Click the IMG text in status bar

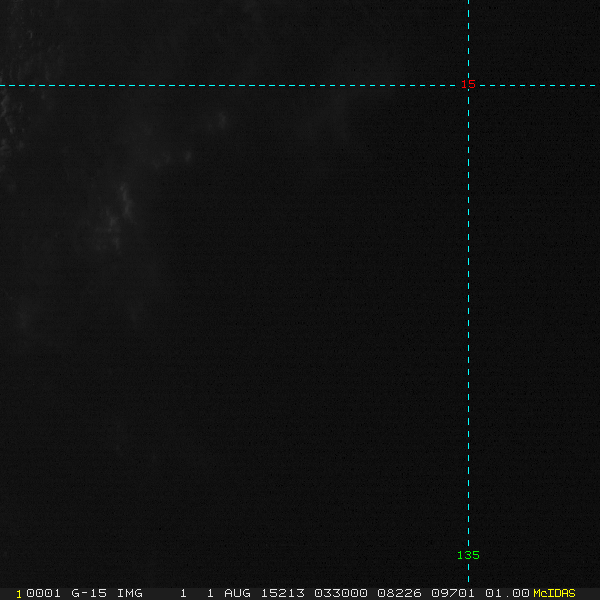(129, 593)
